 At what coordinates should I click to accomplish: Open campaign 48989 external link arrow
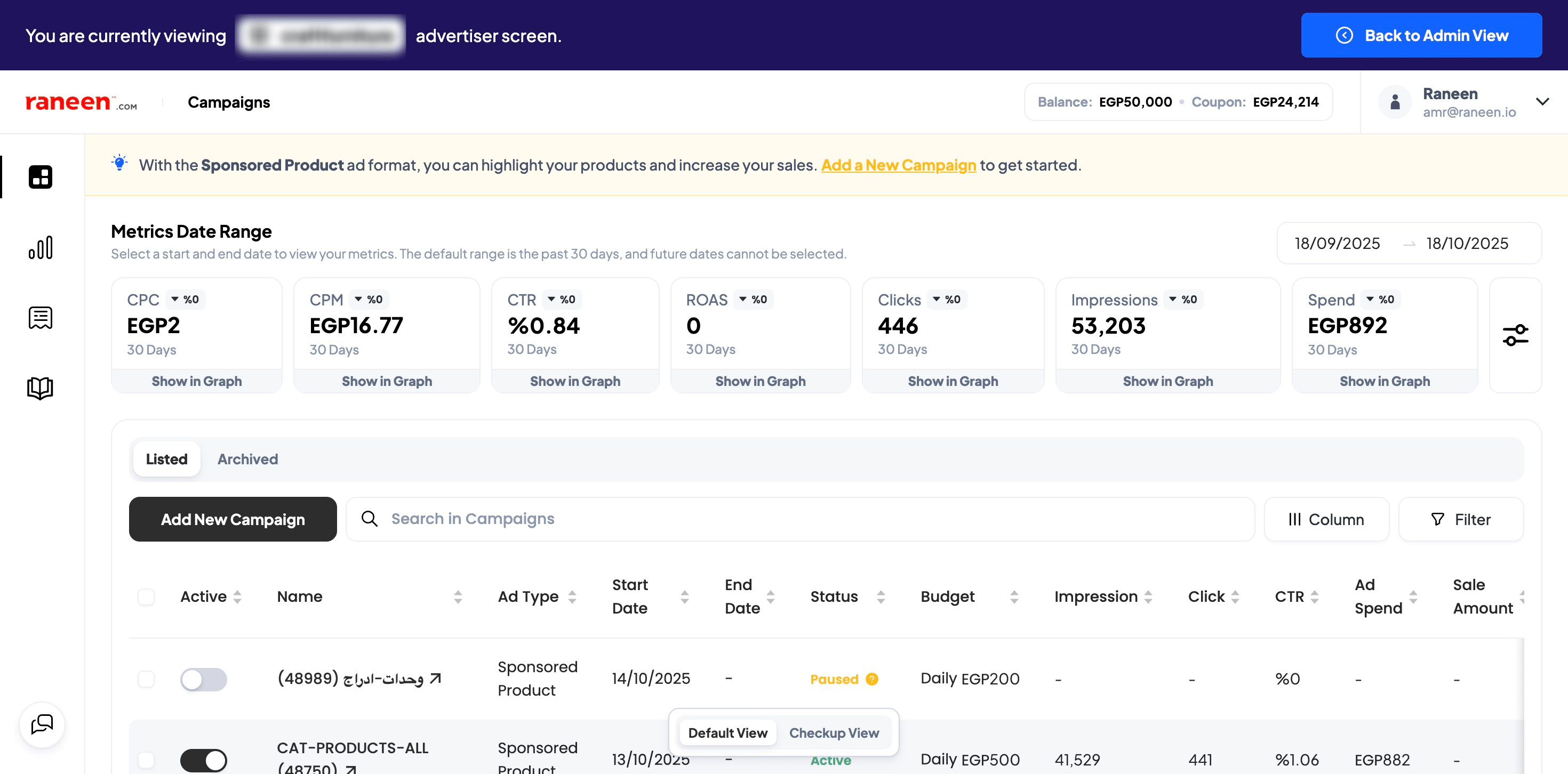[x=435, y=678]
